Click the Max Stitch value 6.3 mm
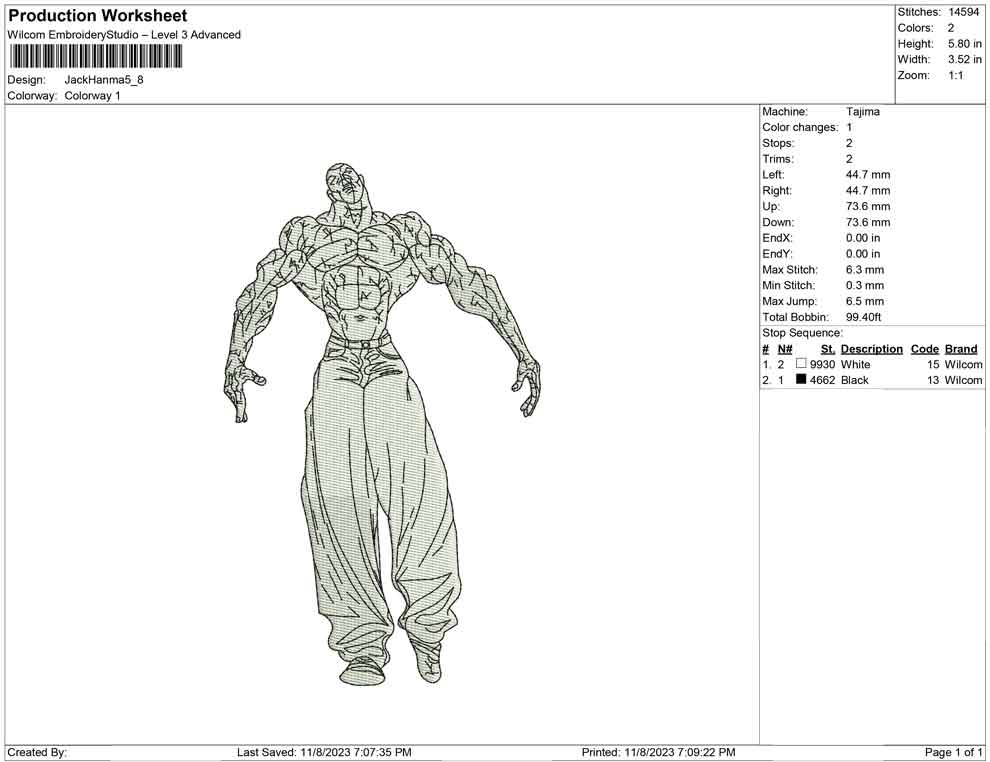The height and width of the screenshot is (762, 990). point(865,270)
